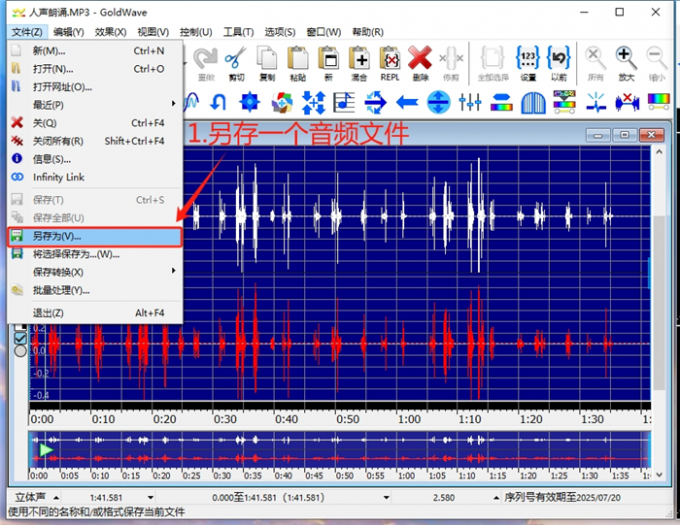This screenshot has height=525, width=680.
Task: Choose 关闭所有(R) menu entry
Action: click(95, 141)
